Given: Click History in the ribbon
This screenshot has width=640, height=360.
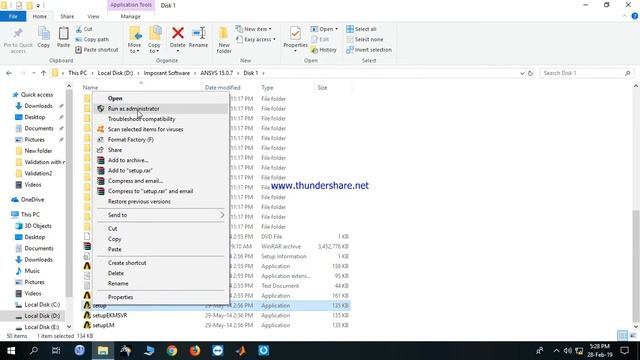Looking at the screenshot, I should 324,49.
